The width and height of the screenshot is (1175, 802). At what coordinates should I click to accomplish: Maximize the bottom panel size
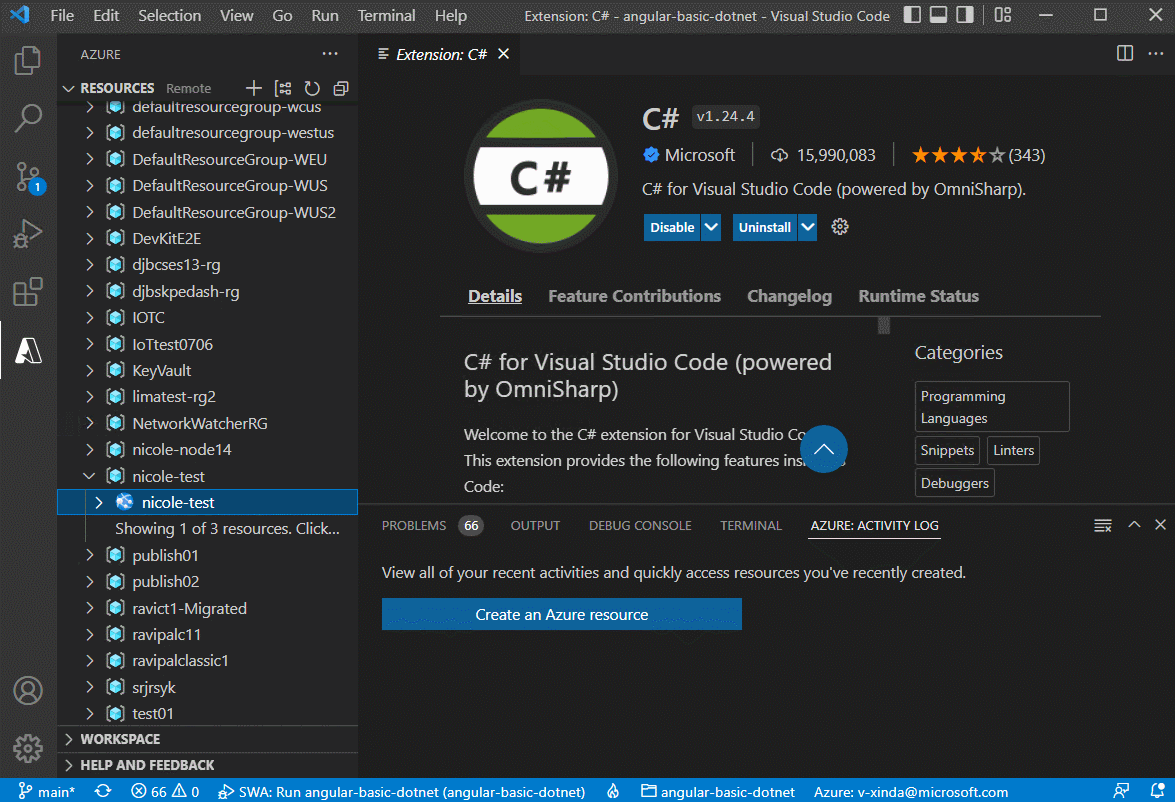1135,525
